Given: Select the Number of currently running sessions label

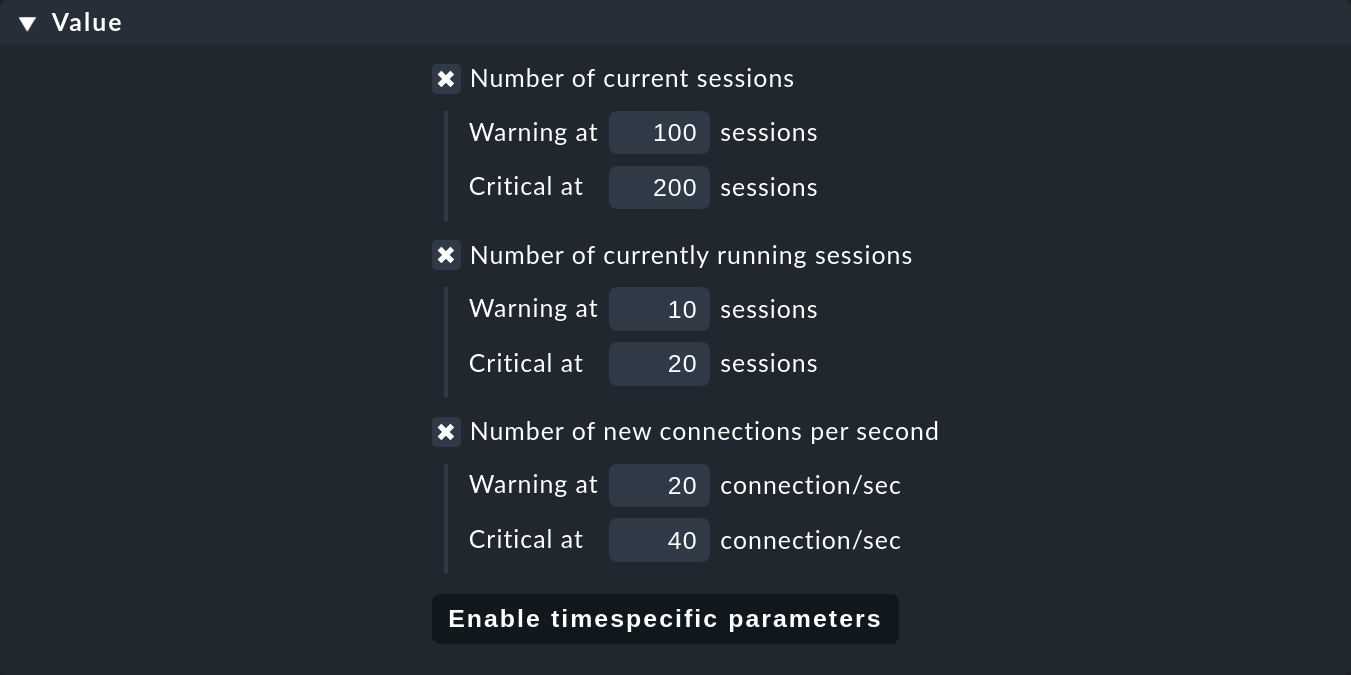Looking at the screenshot, I should coord(690,256).
